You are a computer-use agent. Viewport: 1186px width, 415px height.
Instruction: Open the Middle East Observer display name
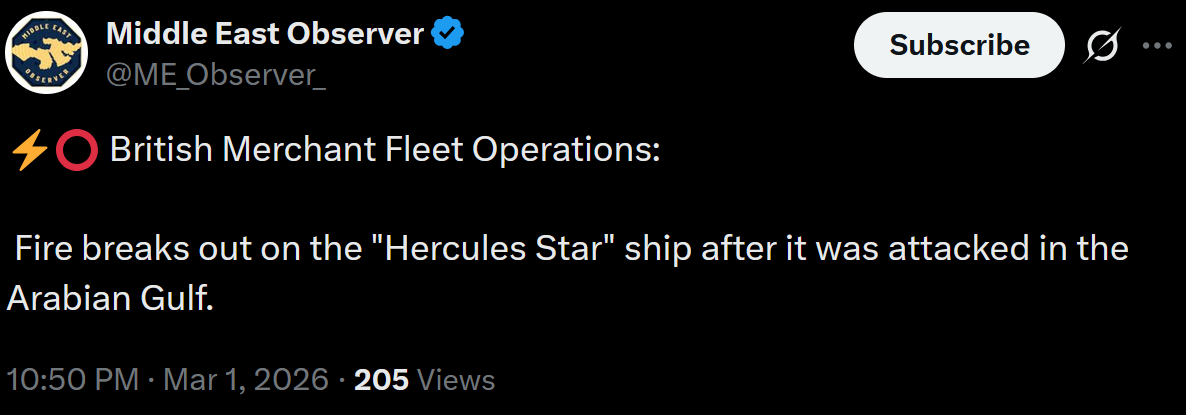pos(265,33)
